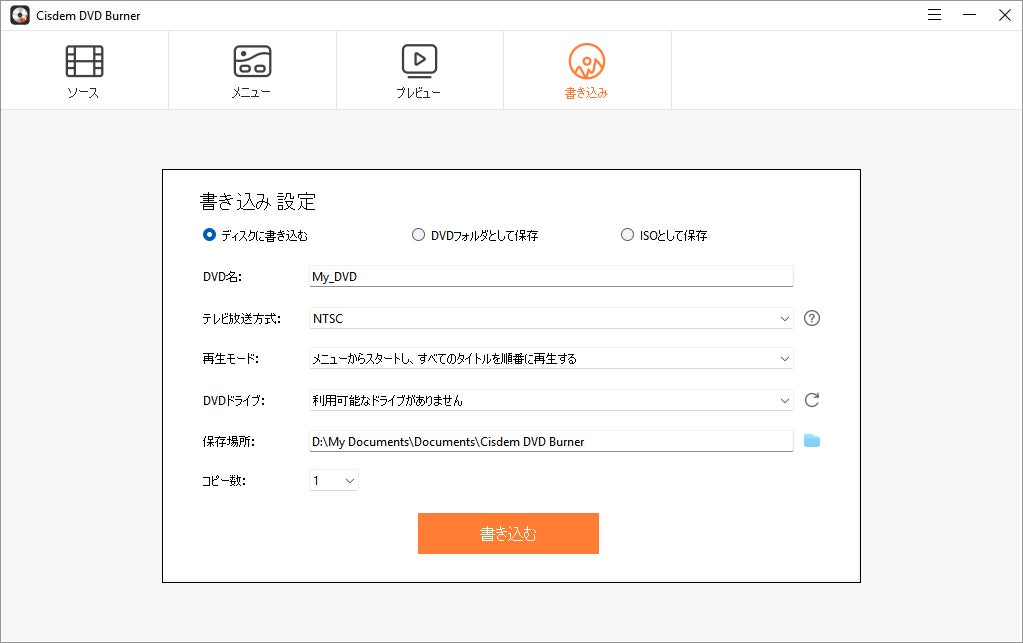Click the orange 書き込む burn button
Viewport: 1023px width, 643px height.
coord(508,533)
